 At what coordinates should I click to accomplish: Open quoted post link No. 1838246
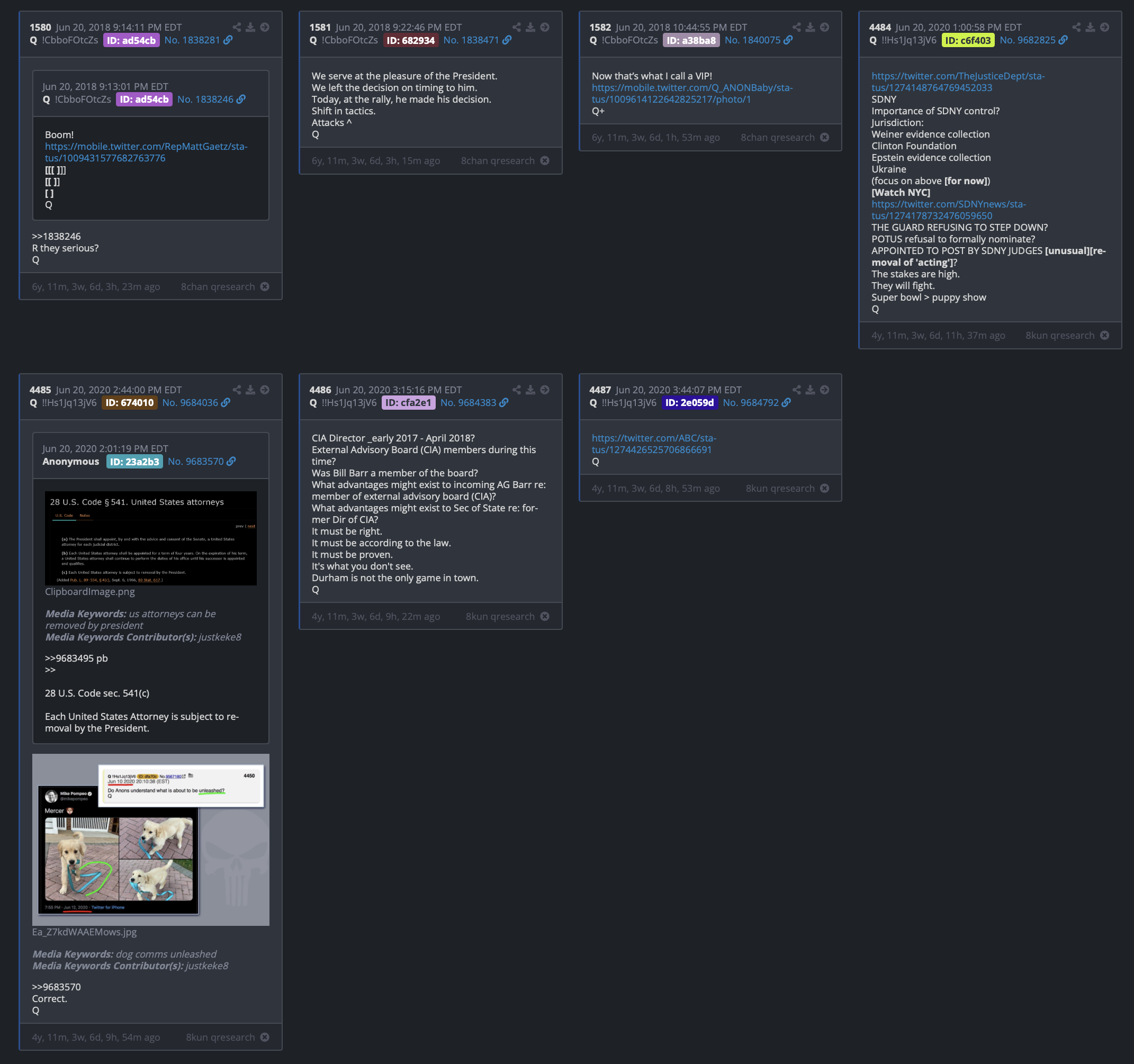point(205,100)
